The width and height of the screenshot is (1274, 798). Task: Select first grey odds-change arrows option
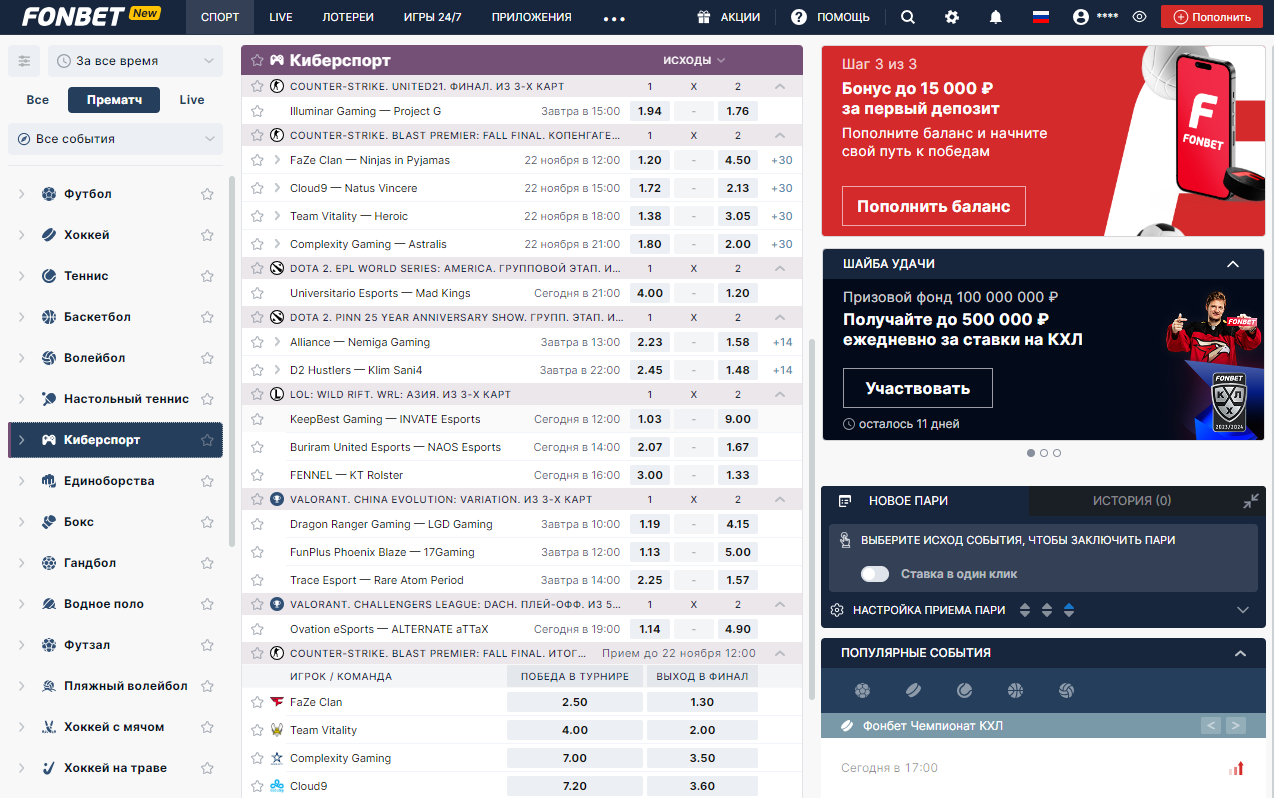coord(1025,610)
